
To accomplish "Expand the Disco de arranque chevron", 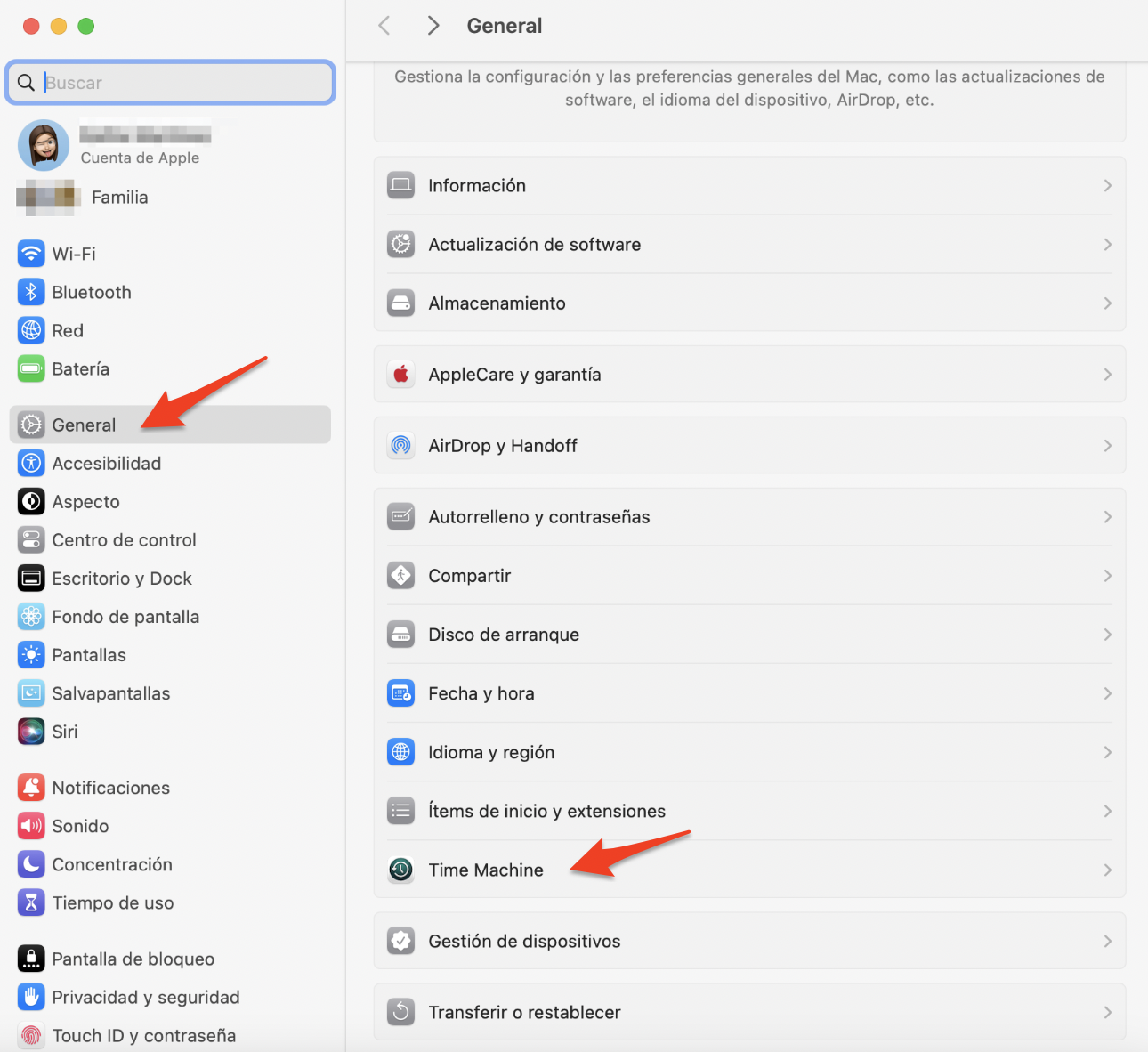I will 1108,634.
